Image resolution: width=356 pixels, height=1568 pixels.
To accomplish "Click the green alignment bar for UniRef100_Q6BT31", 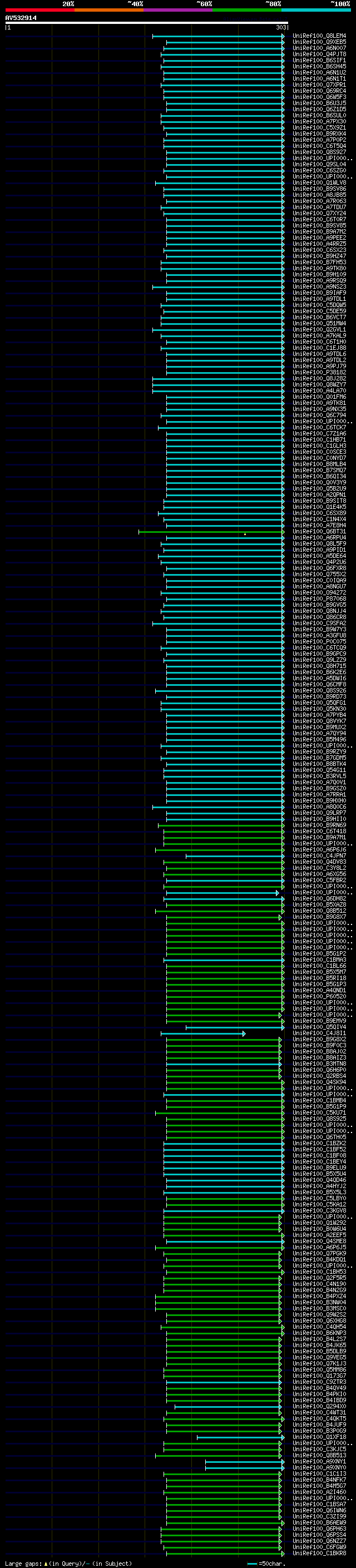I will pos(211,532).
